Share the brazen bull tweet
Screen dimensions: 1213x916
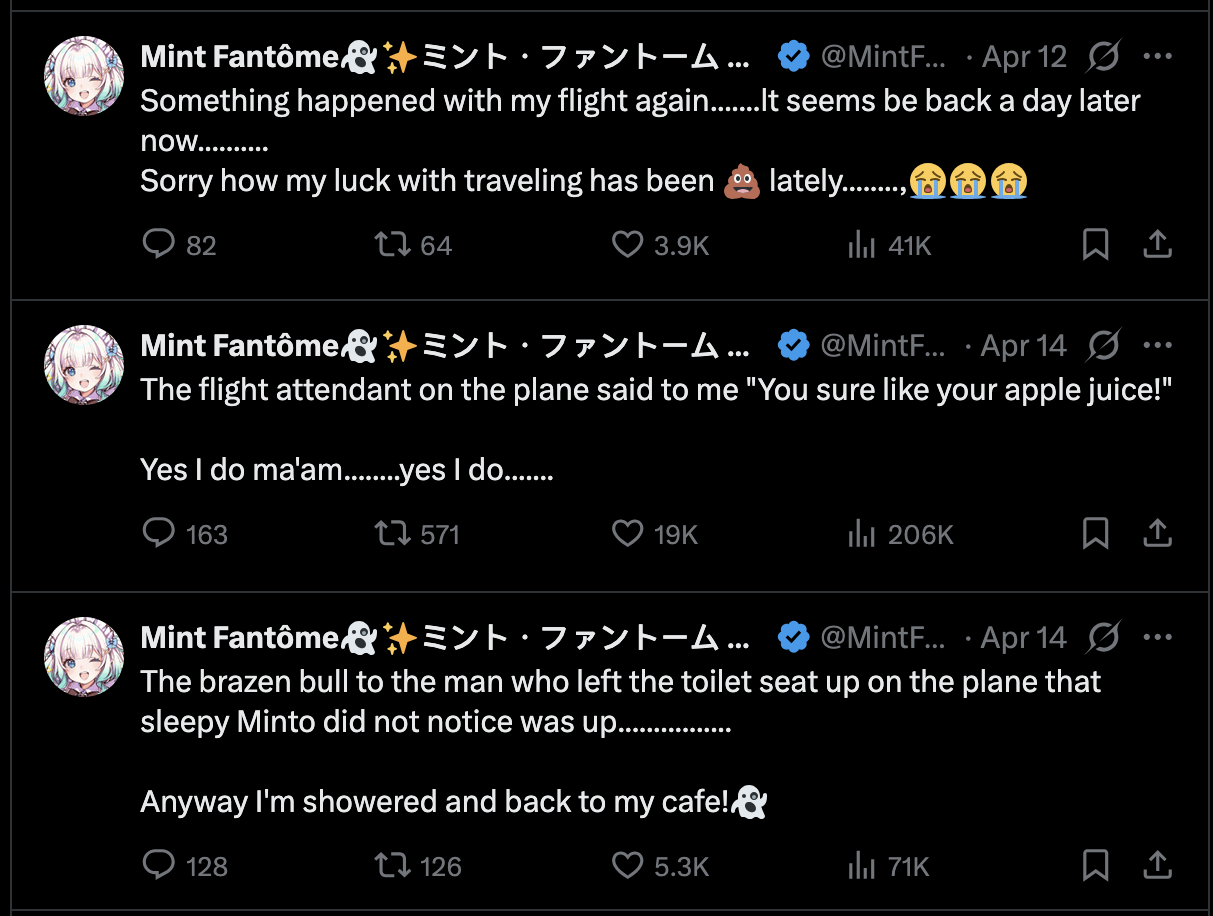(1157, 865)
